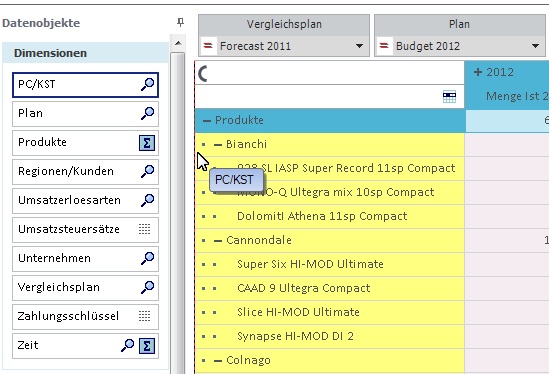Click magnifier icon in Vergleichsplan dimension row
The image size is (549, 374).
click(x=147, y=287)
